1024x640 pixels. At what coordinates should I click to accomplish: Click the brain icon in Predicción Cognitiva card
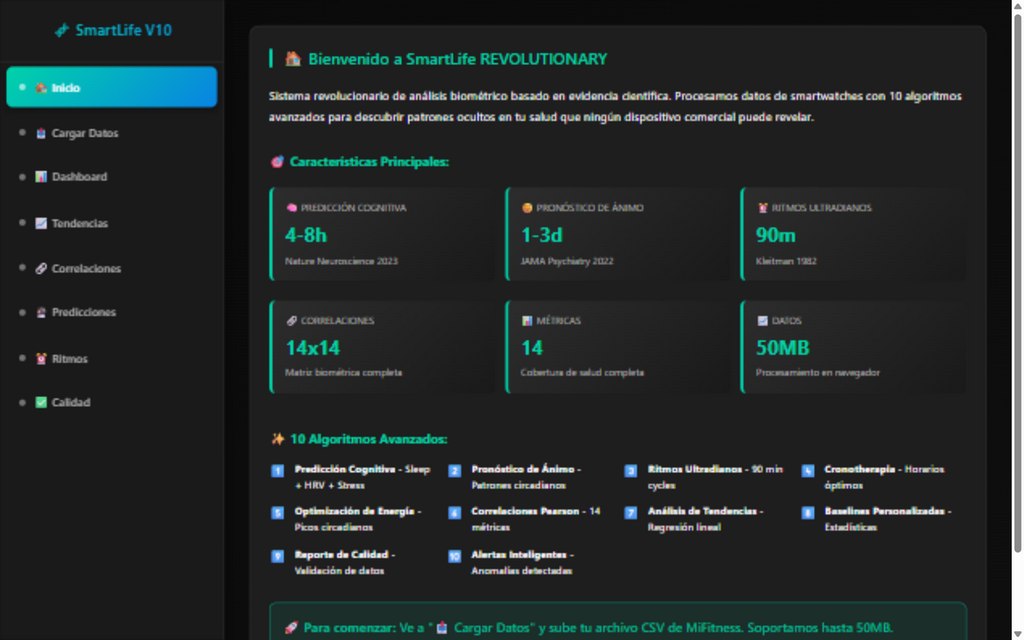point(291,208)
